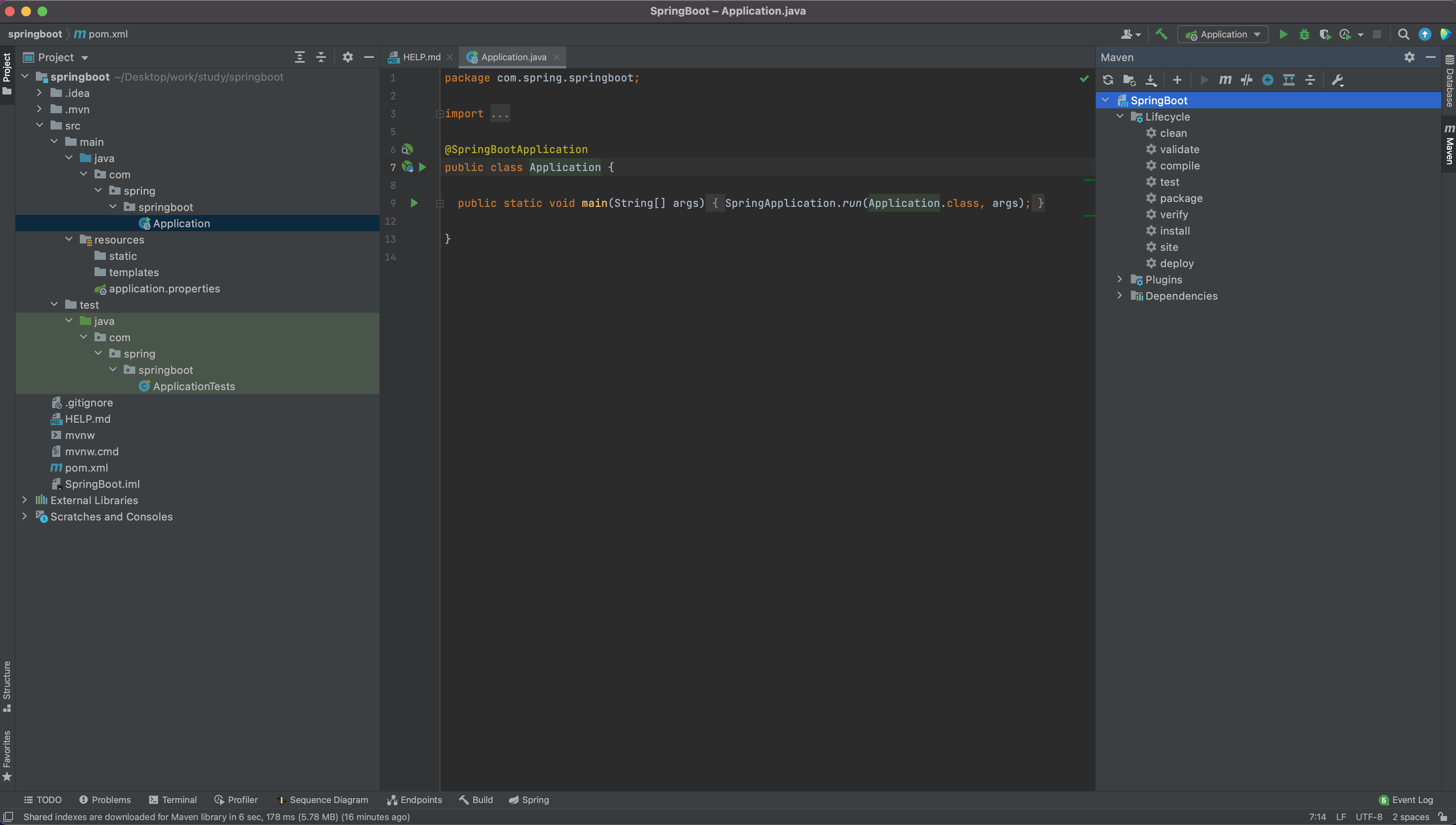The height and width of the screenshot is (825, 1456).
Task: Open the Application run configuration dropdown
Action: pos(1223,34)
